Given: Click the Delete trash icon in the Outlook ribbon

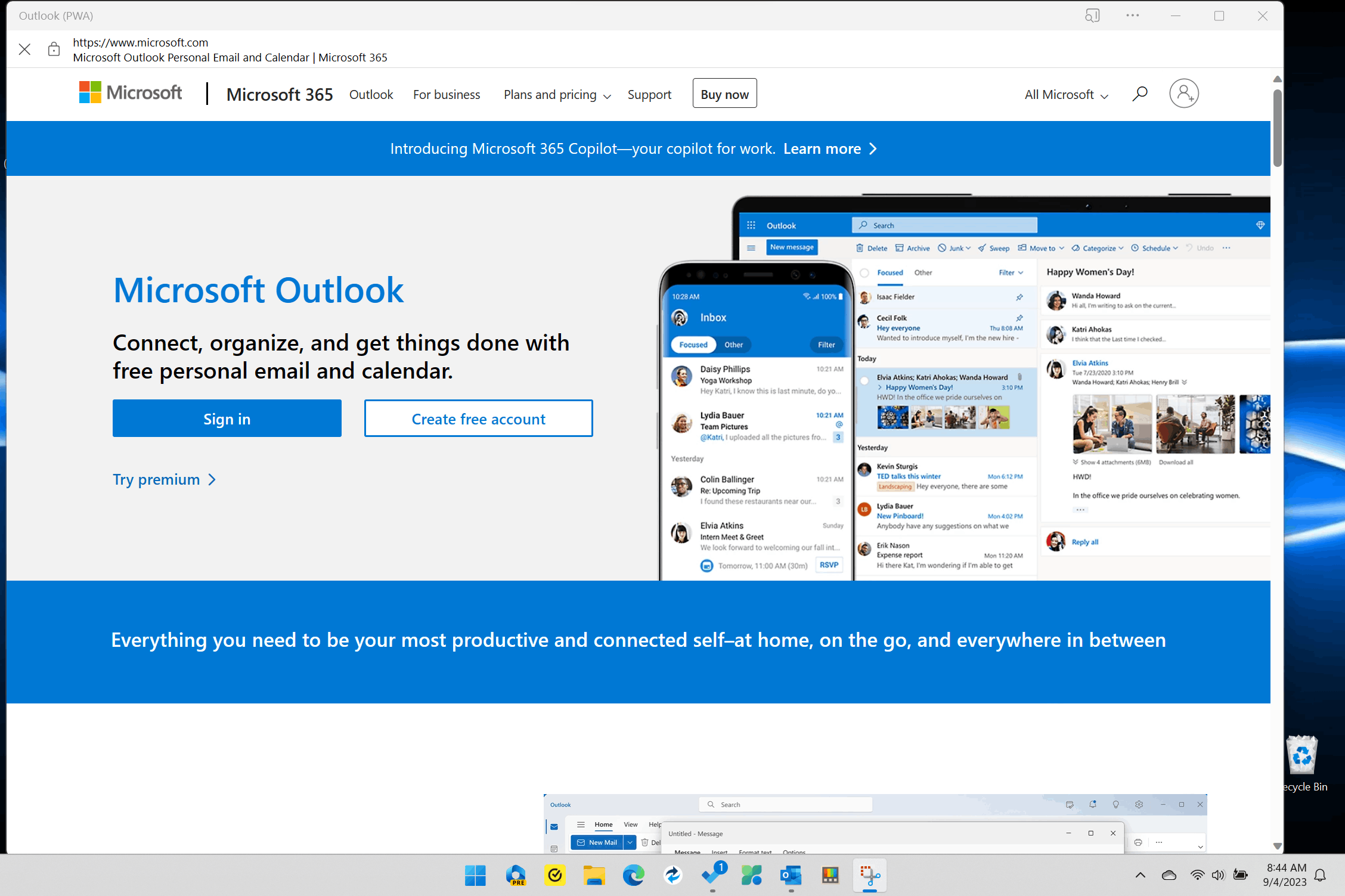Looking at the screenshot, I should point(646,842).
